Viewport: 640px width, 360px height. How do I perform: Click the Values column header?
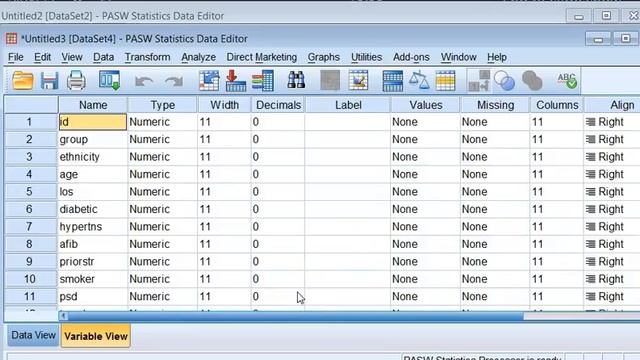[426, 105]
